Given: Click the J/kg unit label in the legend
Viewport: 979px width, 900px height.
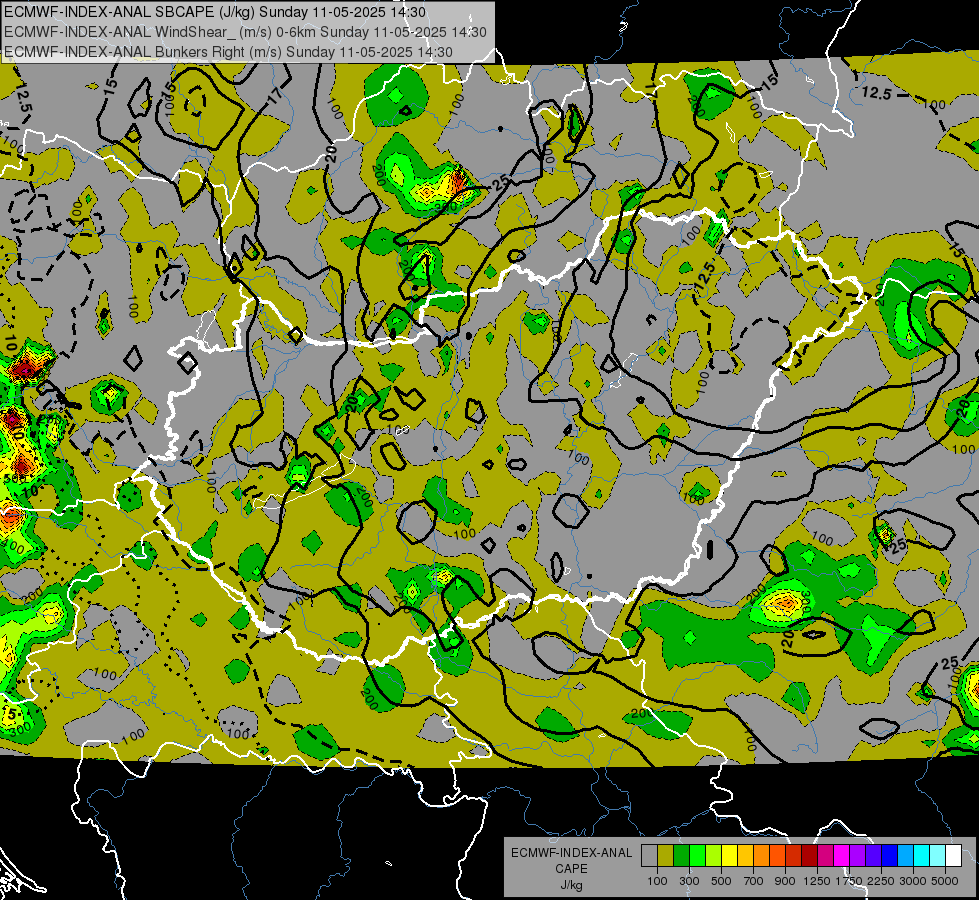Looking at the screenshot, I should [x=571, y=886].
